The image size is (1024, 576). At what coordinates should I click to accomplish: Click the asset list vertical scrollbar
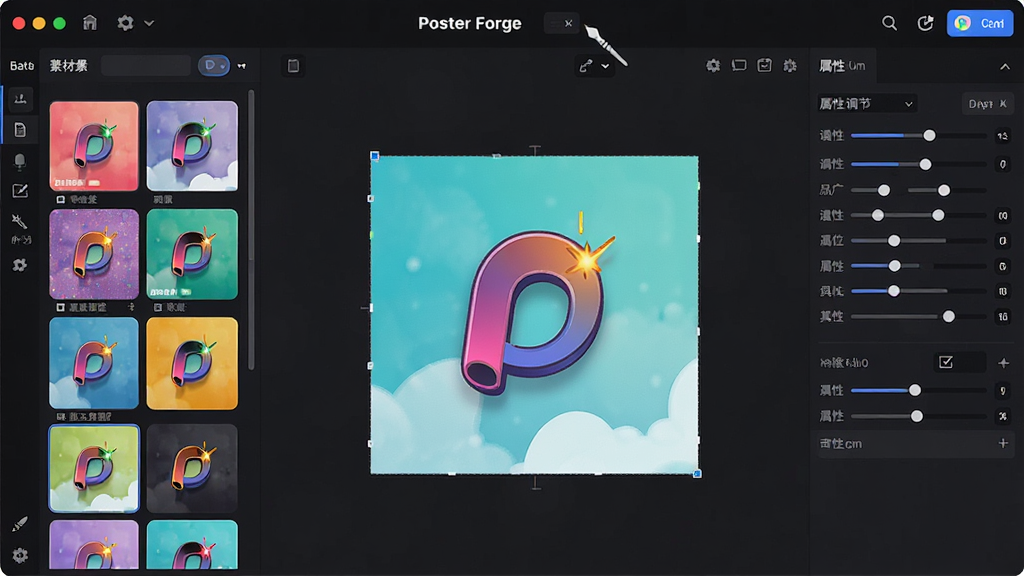[251, 230]
